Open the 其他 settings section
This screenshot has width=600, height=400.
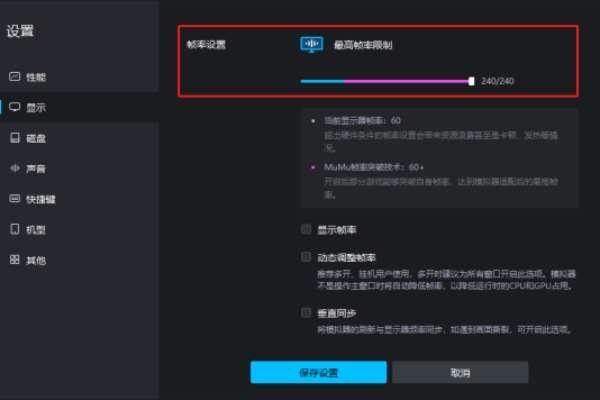point(79,260)
